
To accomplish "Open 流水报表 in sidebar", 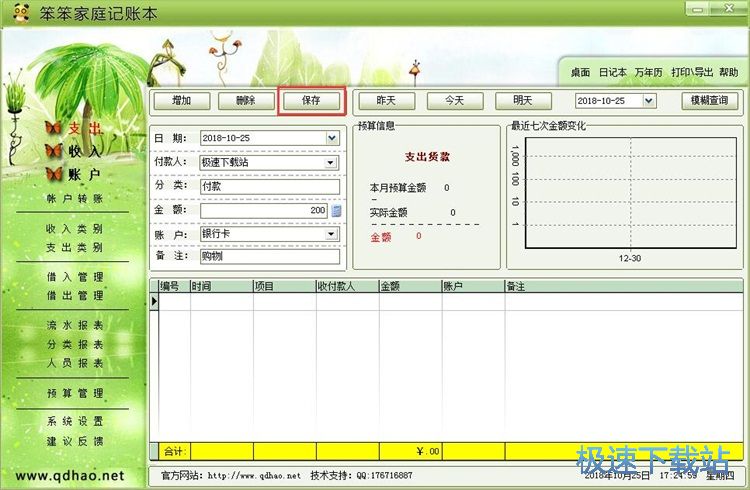I will (75, 325).
